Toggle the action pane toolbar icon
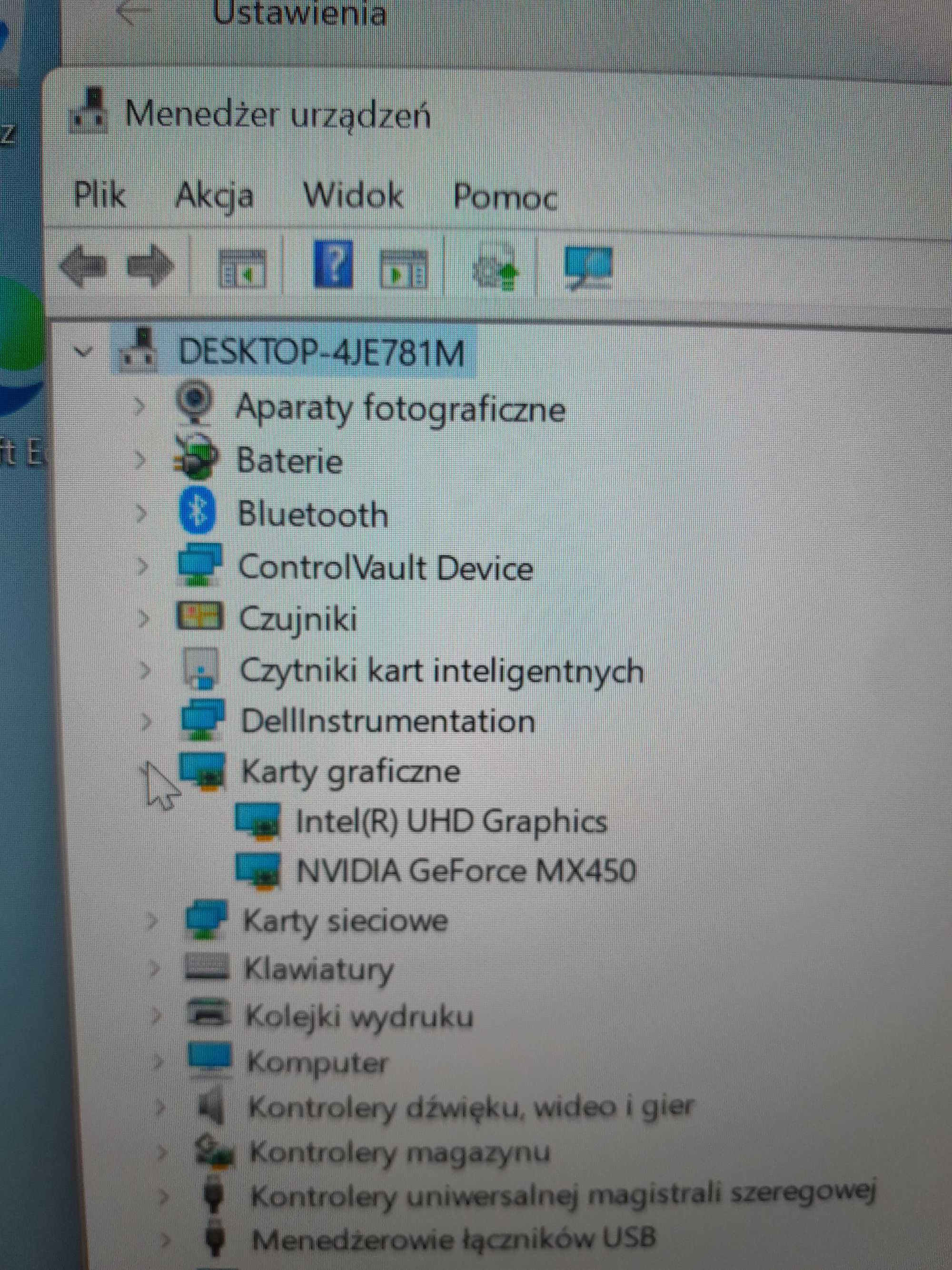 pyautogui.click(x=403, y=268)
